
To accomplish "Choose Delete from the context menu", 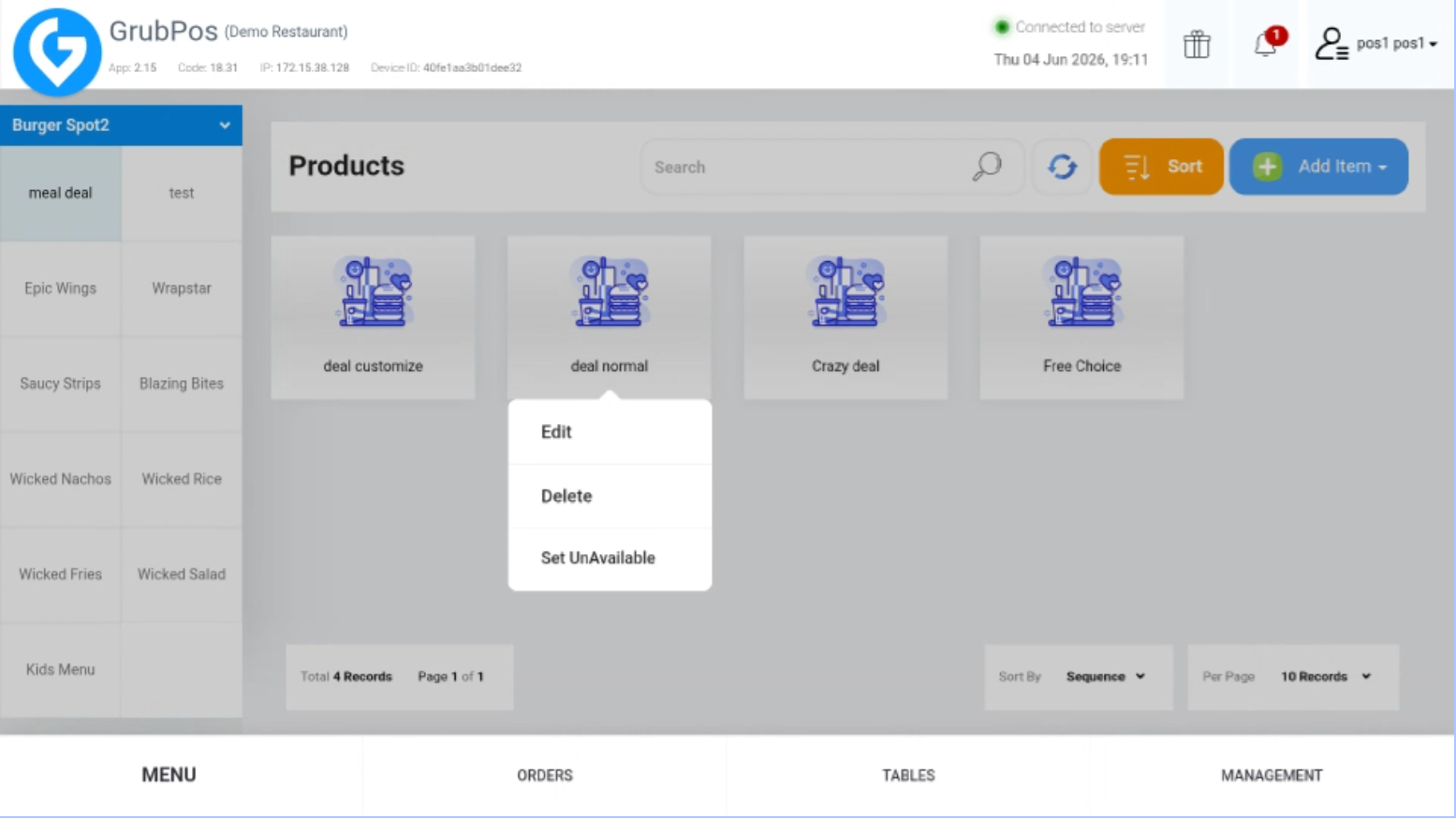I will 610,496.
